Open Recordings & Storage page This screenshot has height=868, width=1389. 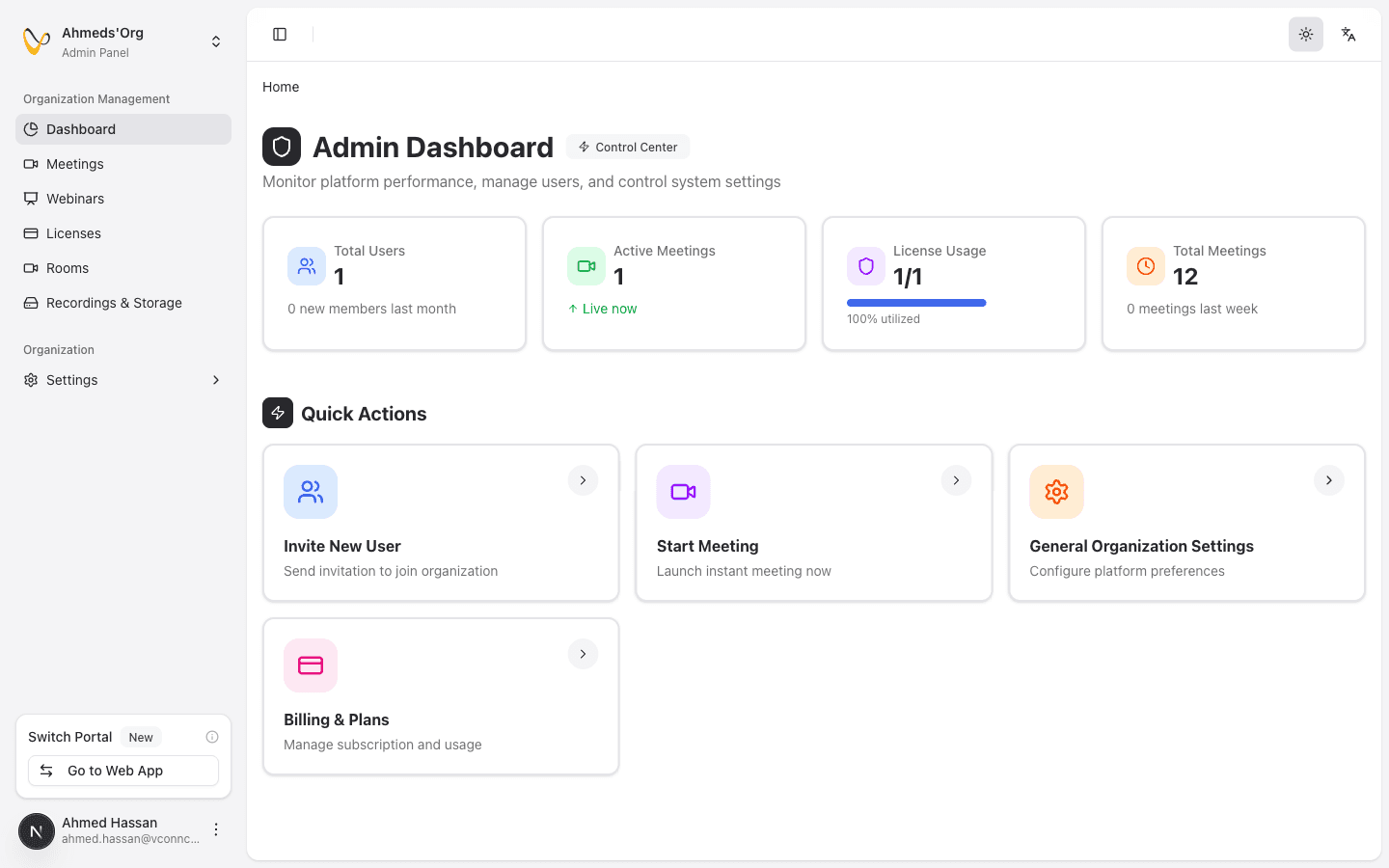[123, 303]
